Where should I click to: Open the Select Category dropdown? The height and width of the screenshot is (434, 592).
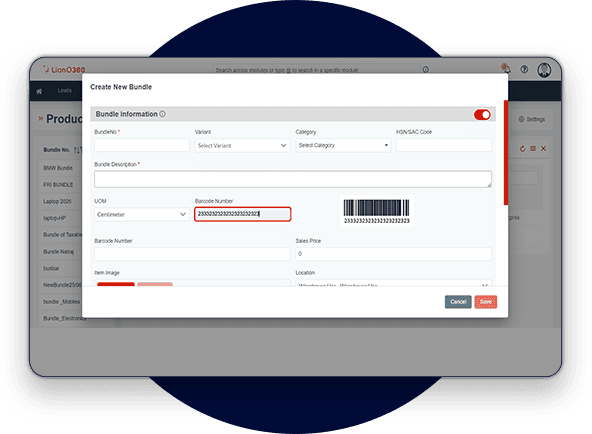point(343,145)
